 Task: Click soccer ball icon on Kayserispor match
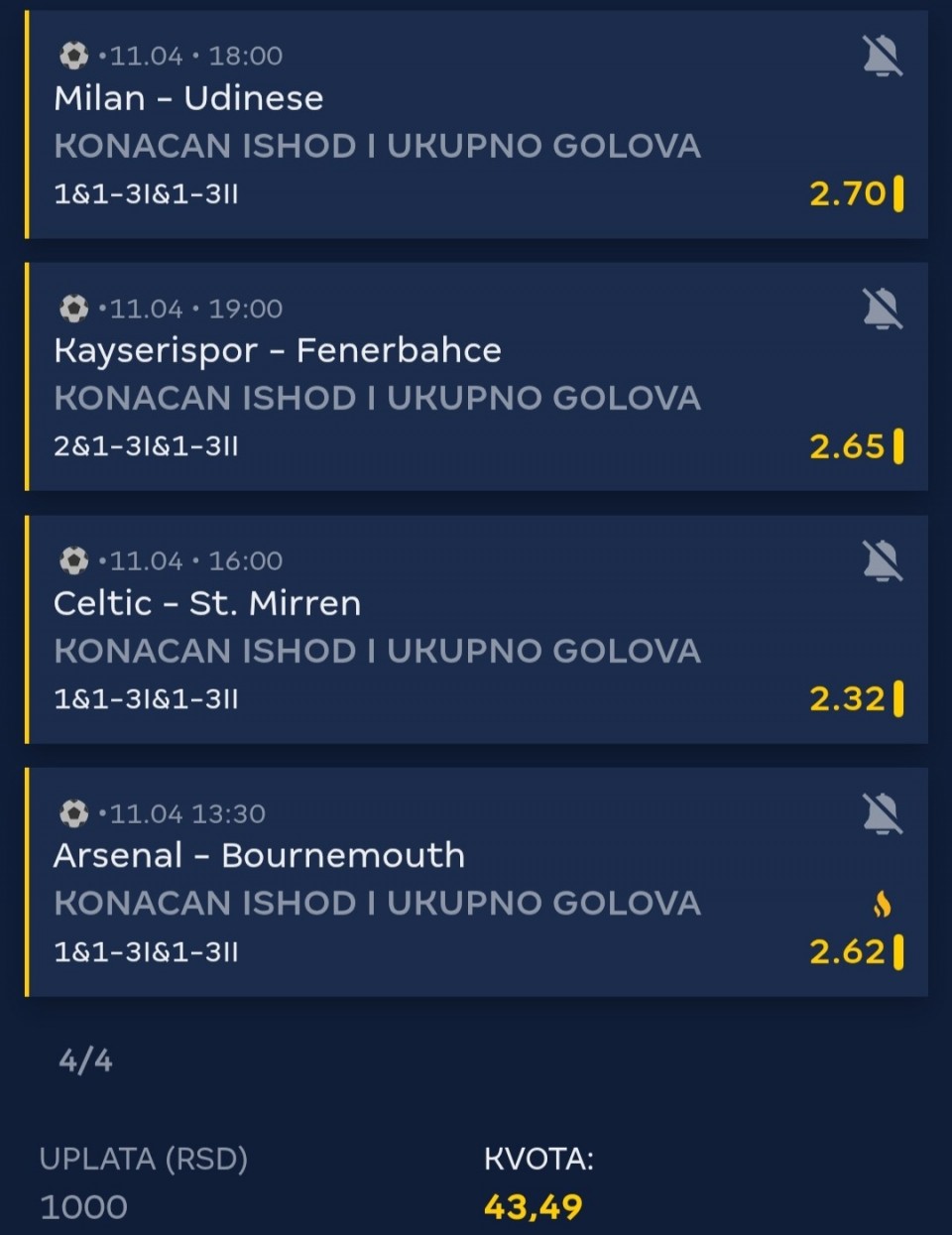pyautogui.click(x=74, y=309)
